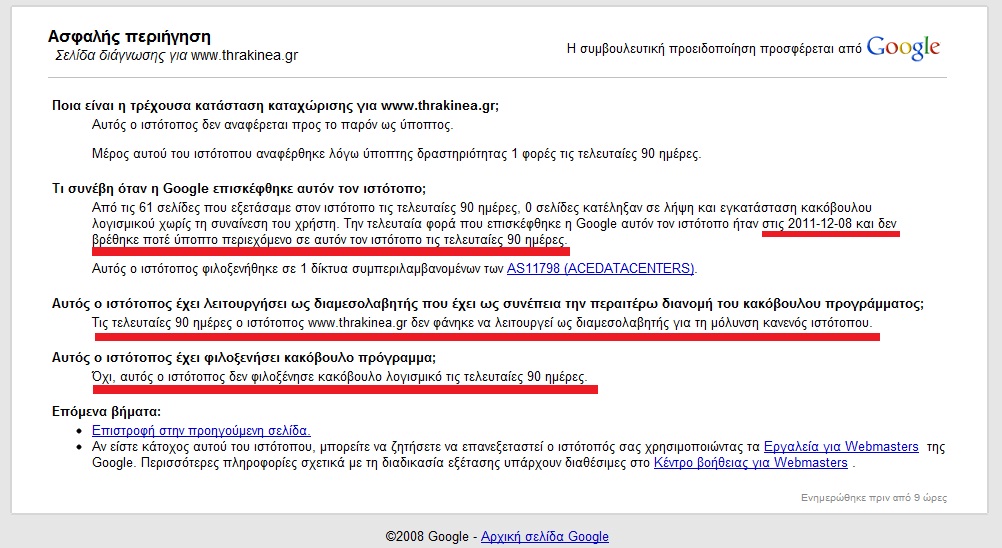1002x548 pixels.
Task: Click 'Η συμβουλευτική προειδοποίηση προσφέρεται από' text
Action: point(714,49)
